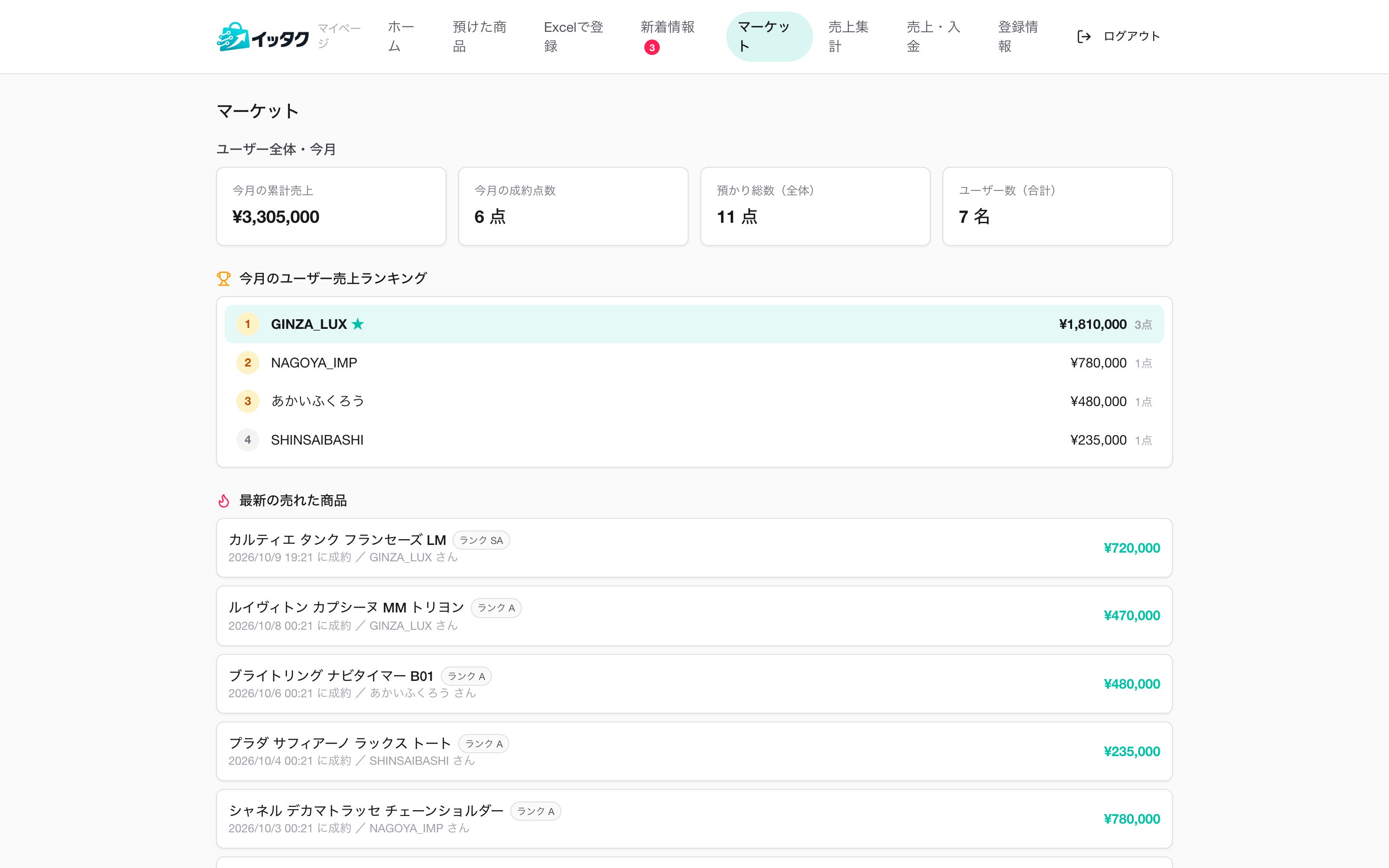Click the star icon next to GINZA_LUX
This screenshot has height=868, width=1389.
[x=357, y=324]
